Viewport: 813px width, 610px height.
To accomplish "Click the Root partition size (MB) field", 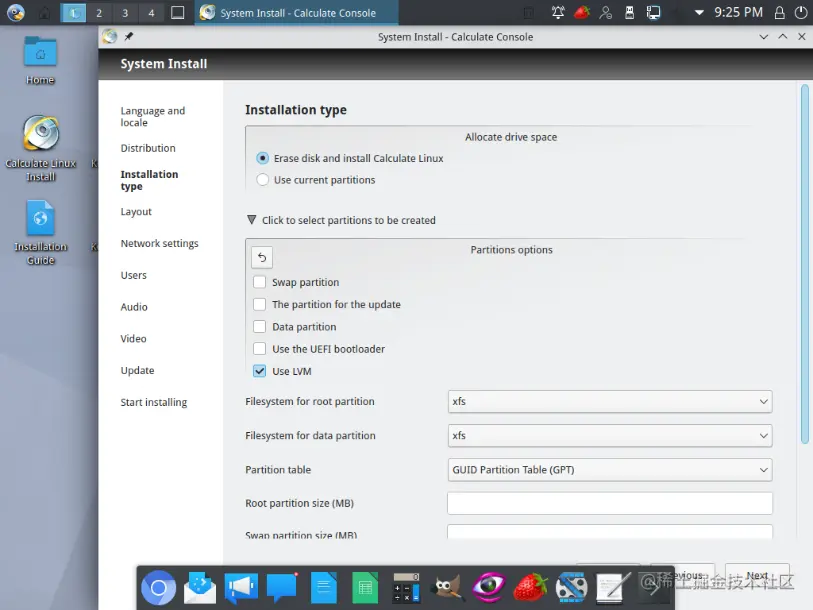I will [610, 503].
